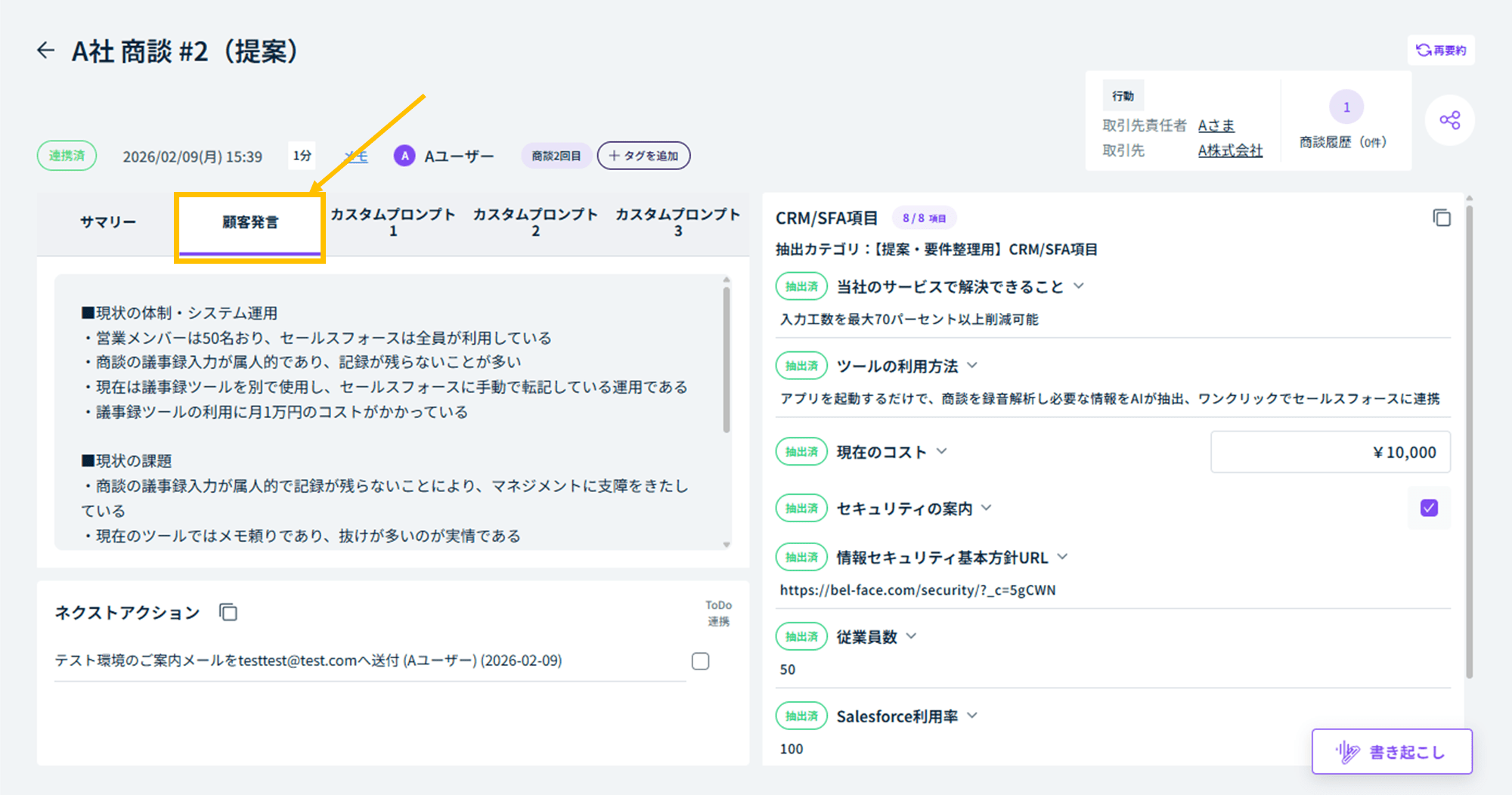Viewport: 1512px width, 795px height.
Task: Open the A株式会社 account link
Action: [x=1230, y=150]
